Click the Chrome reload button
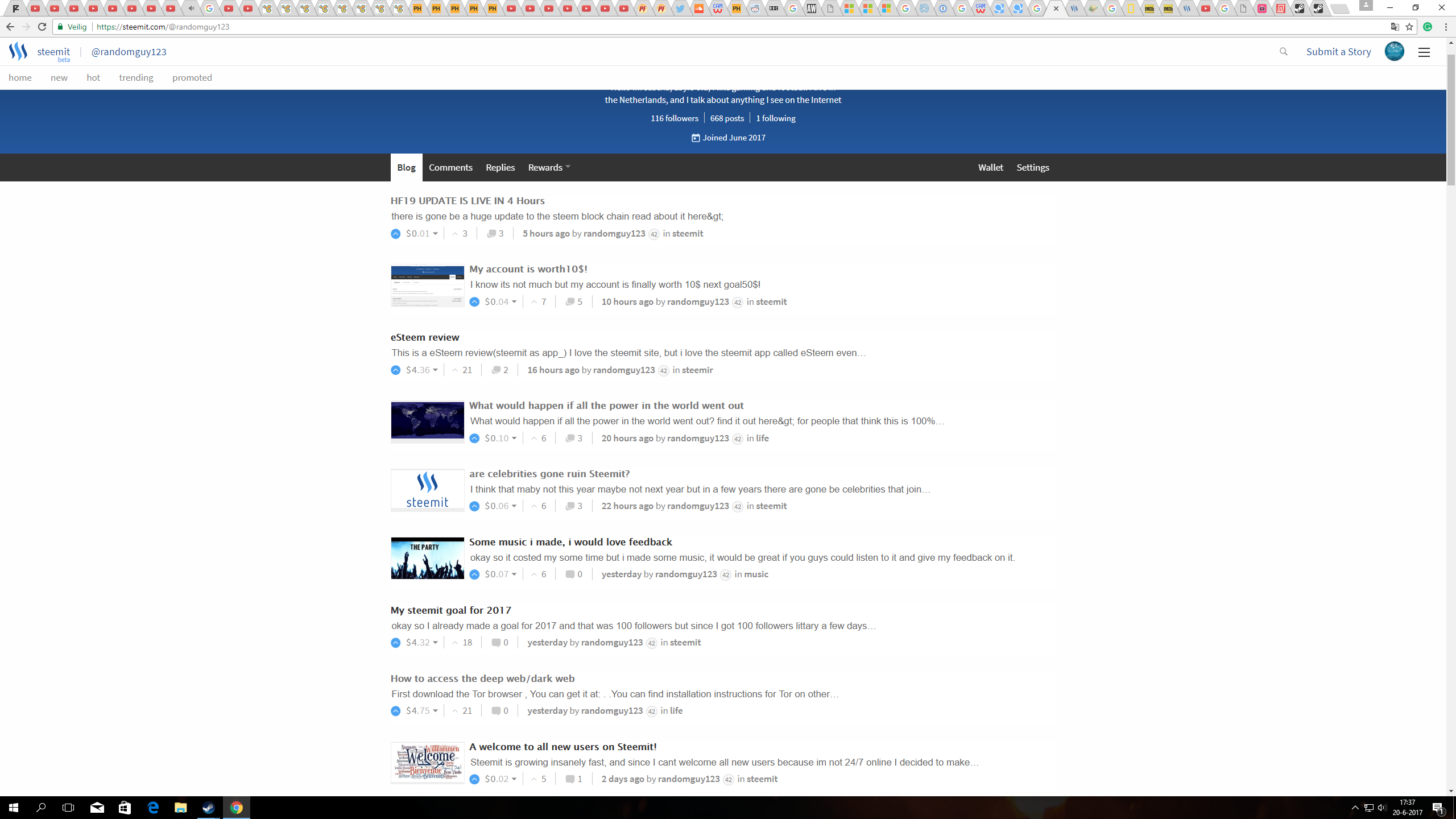The height and width of the screenshot is (819, 1456). click(x=42, y=27)
